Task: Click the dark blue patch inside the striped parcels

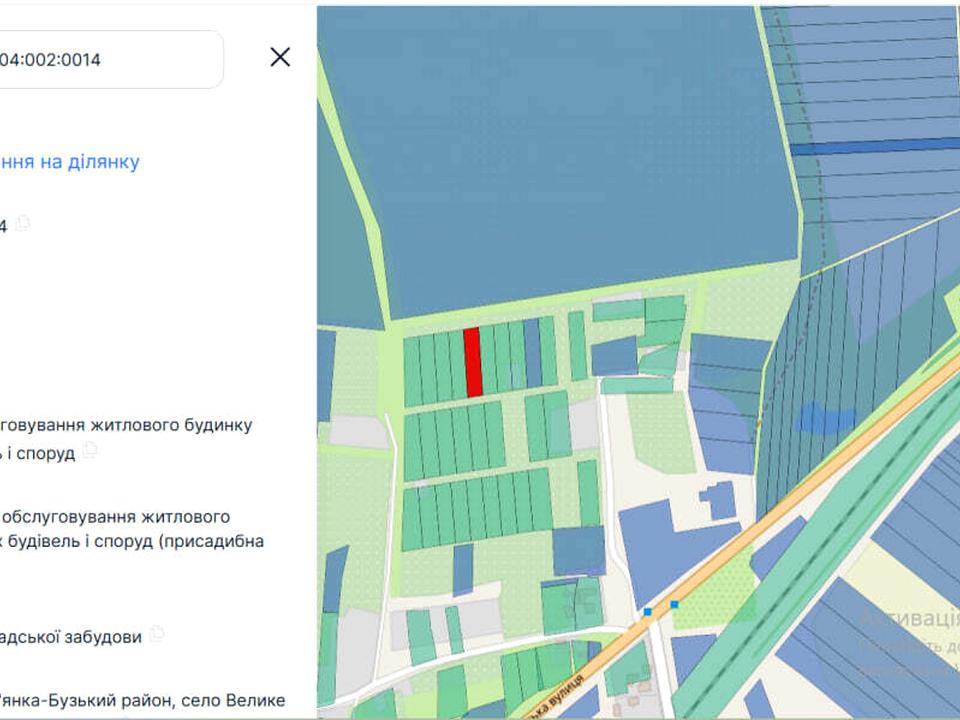Action: [820, 418]
